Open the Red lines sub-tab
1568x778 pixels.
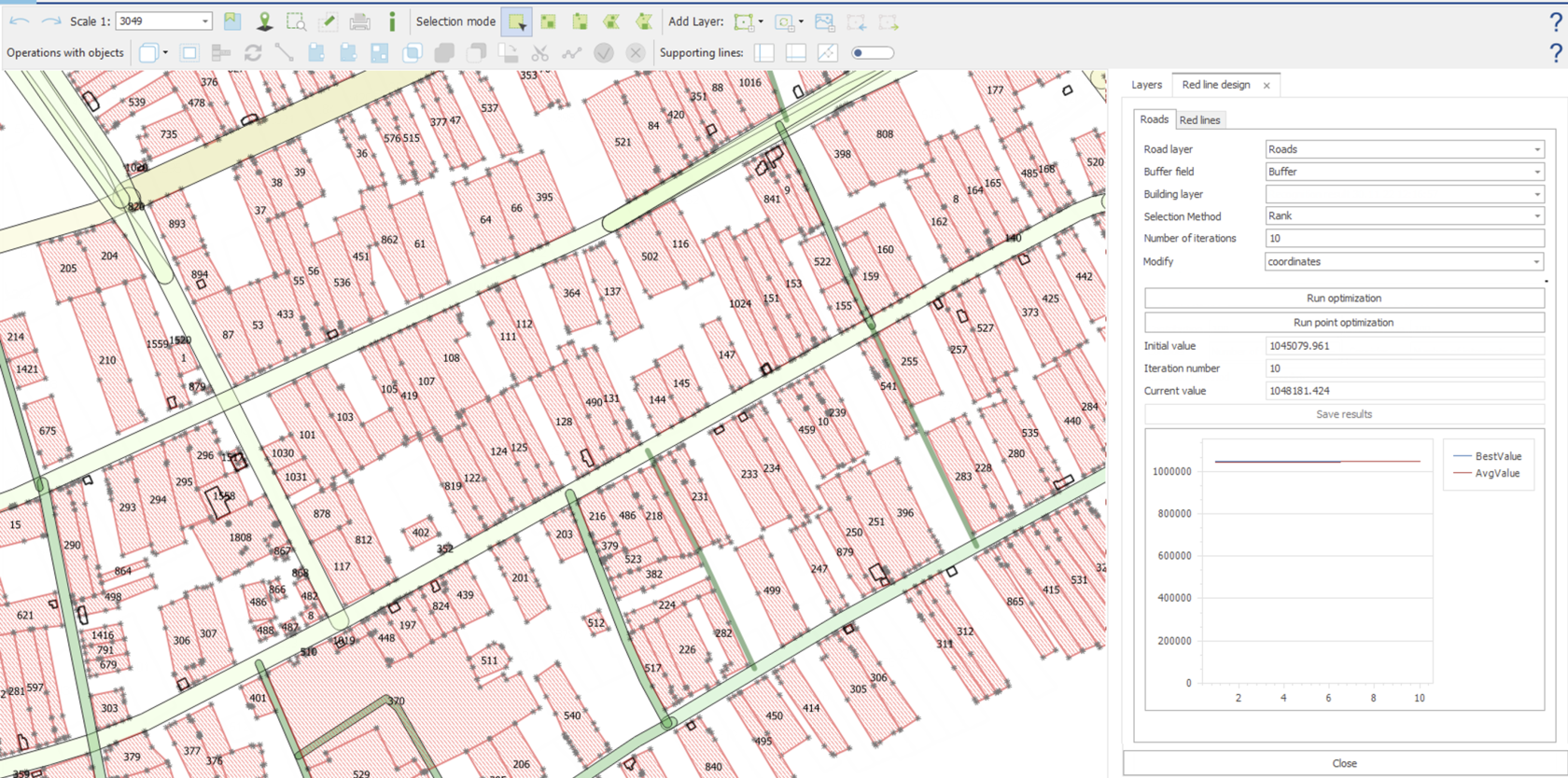1199,120
